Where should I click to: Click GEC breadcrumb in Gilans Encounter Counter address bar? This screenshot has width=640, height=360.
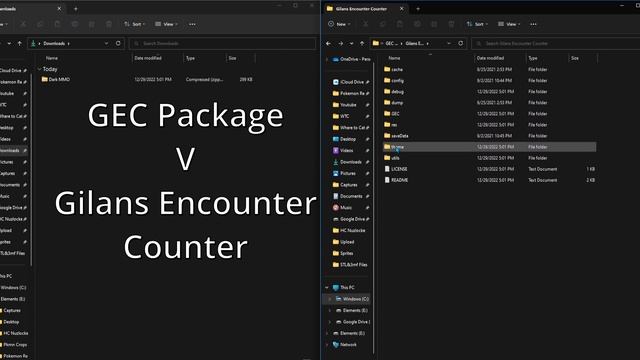click(391, 43)
